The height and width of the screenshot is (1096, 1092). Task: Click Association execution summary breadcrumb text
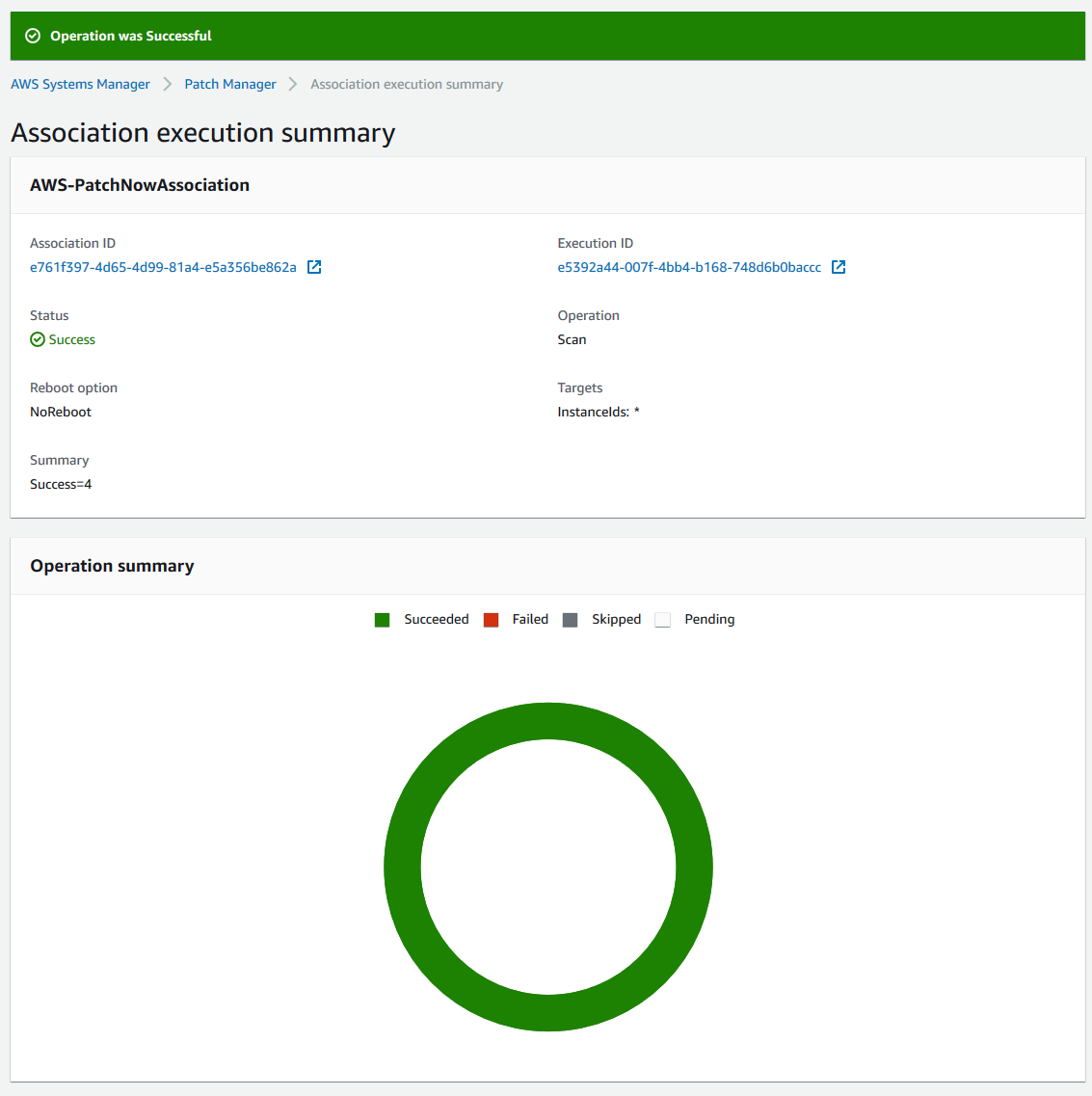click(407, 84)
